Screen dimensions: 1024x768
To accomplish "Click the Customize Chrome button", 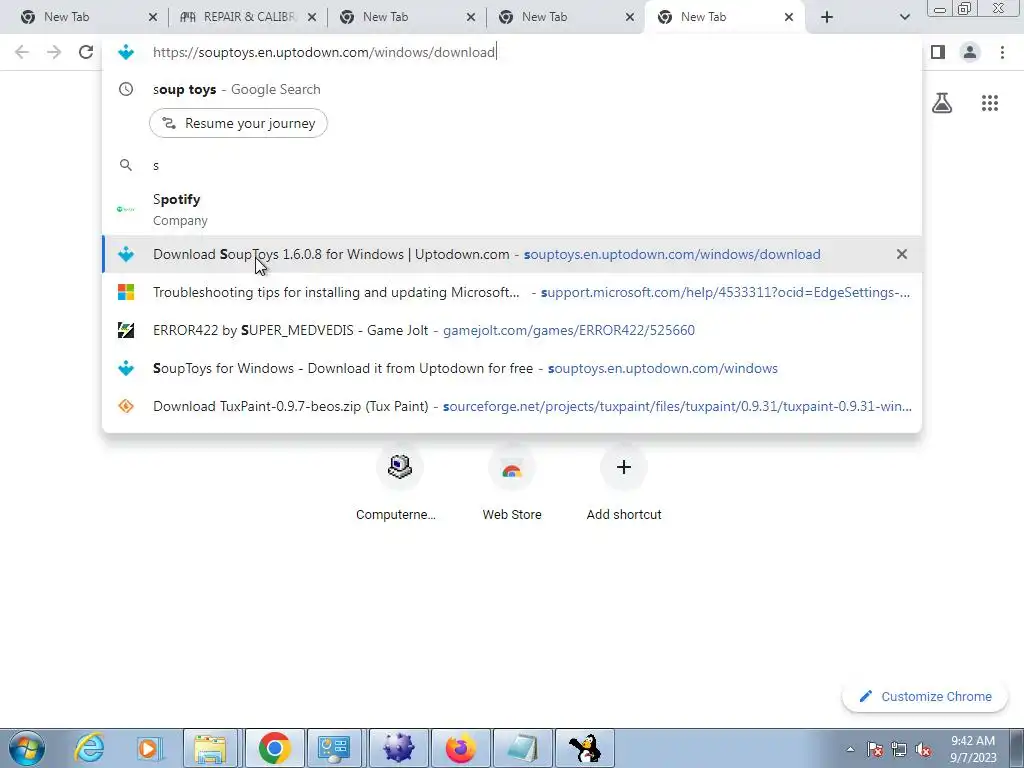I will (925, 696).
